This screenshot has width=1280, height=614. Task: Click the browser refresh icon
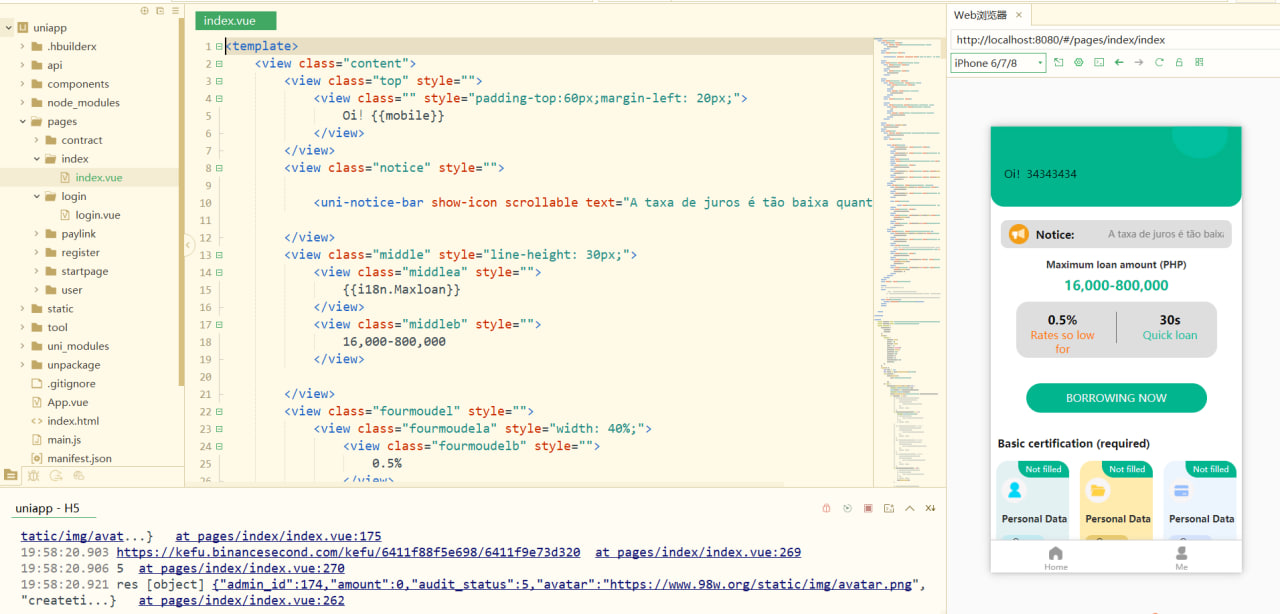click(1159, 63)
